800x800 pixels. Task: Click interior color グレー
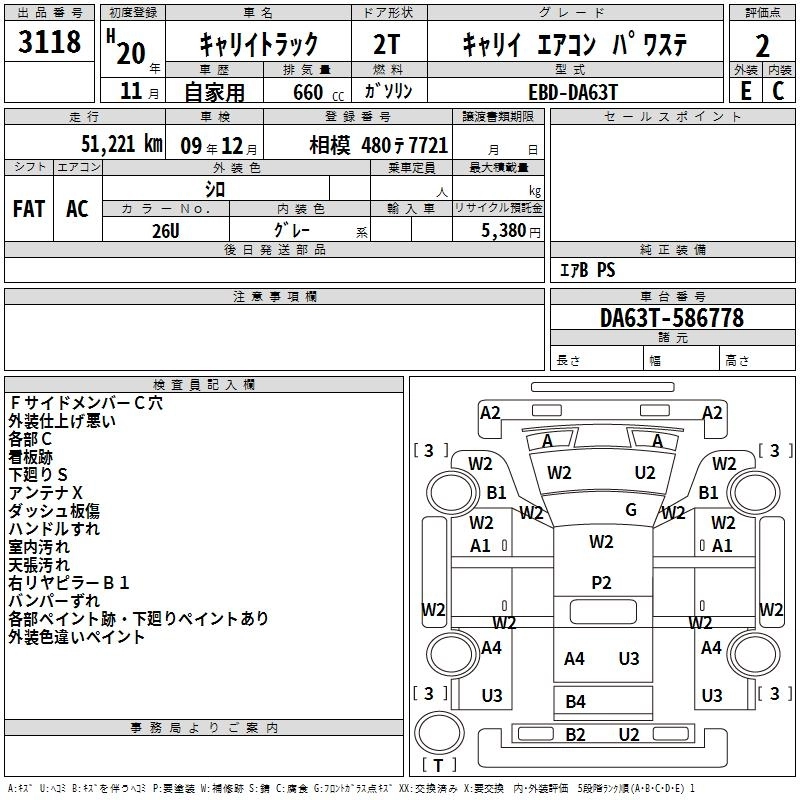pos(292,230)
